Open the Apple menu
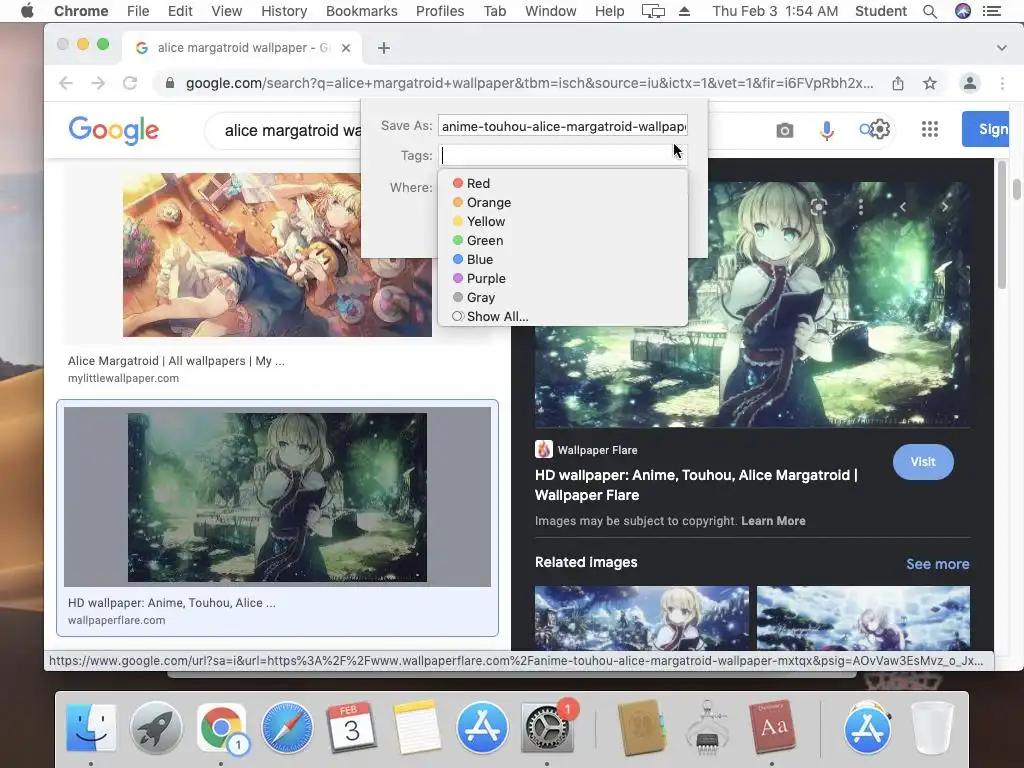The width and height of the screenshot is (1024, 768). 27,11
